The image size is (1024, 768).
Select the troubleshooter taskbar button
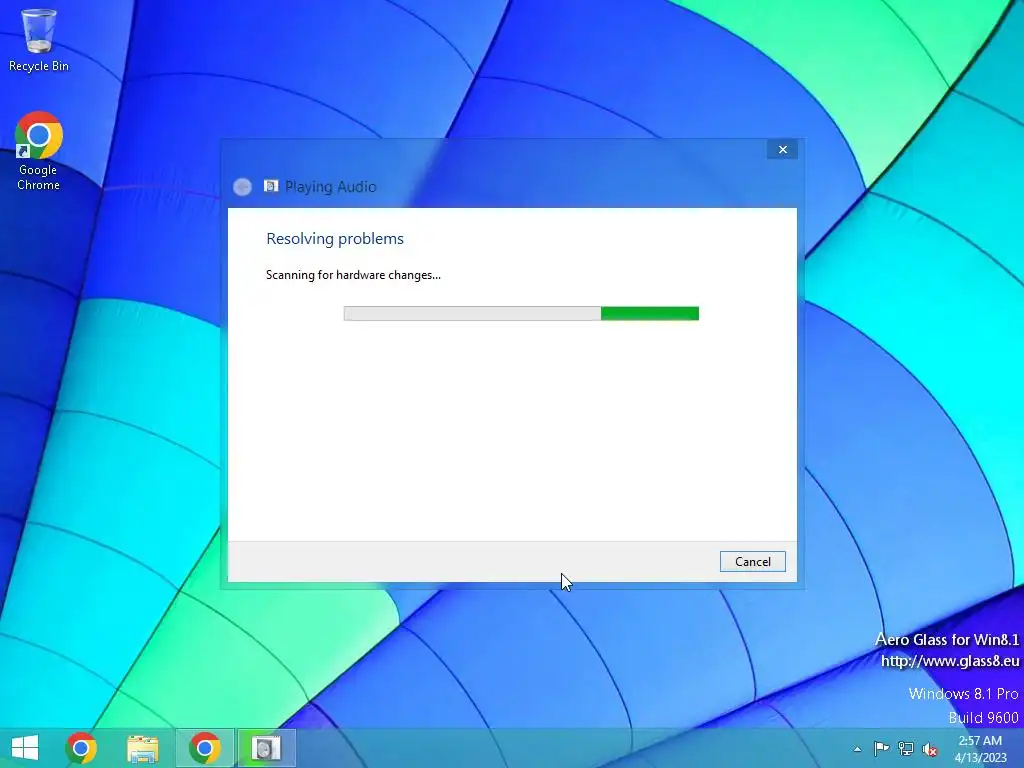click(x=266, y=748)
